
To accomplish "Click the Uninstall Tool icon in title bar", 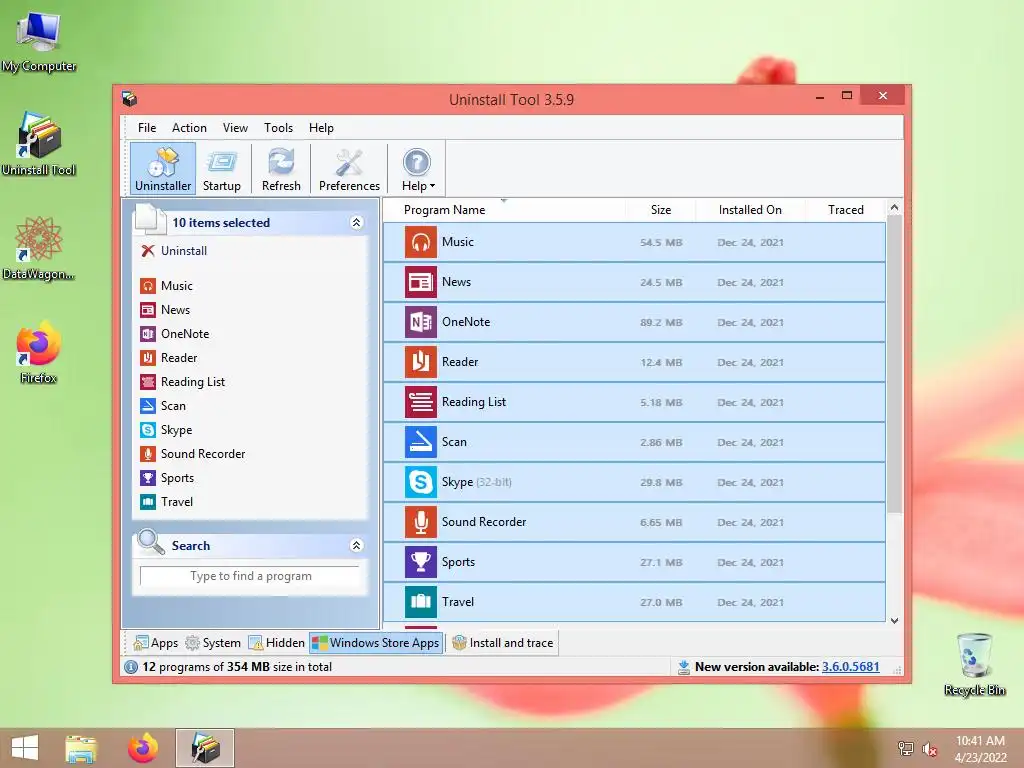I will tap(129, 99).
